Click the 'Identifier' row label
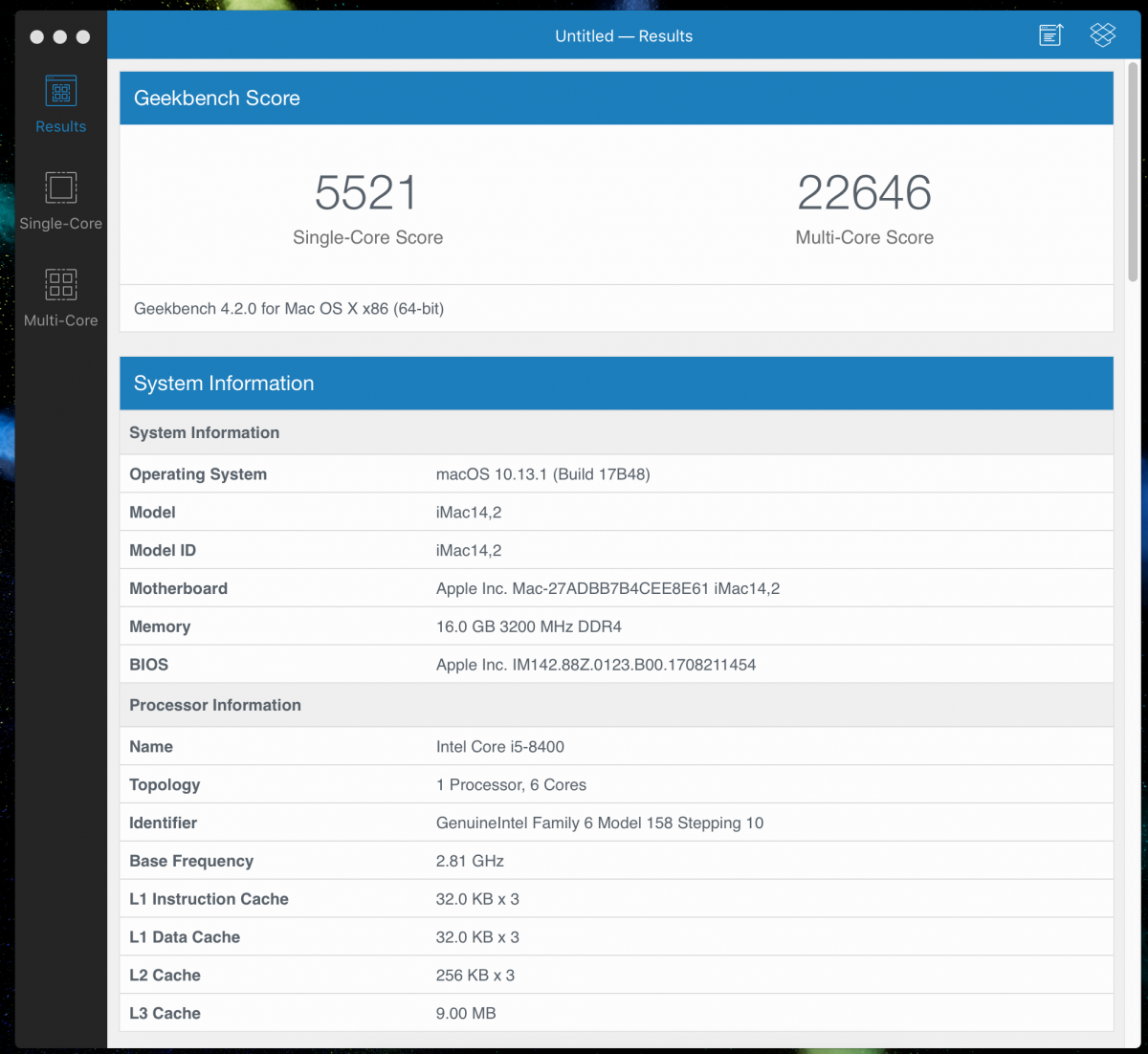Viewport: 1148px width, 1054px height. tap(163, 823)
